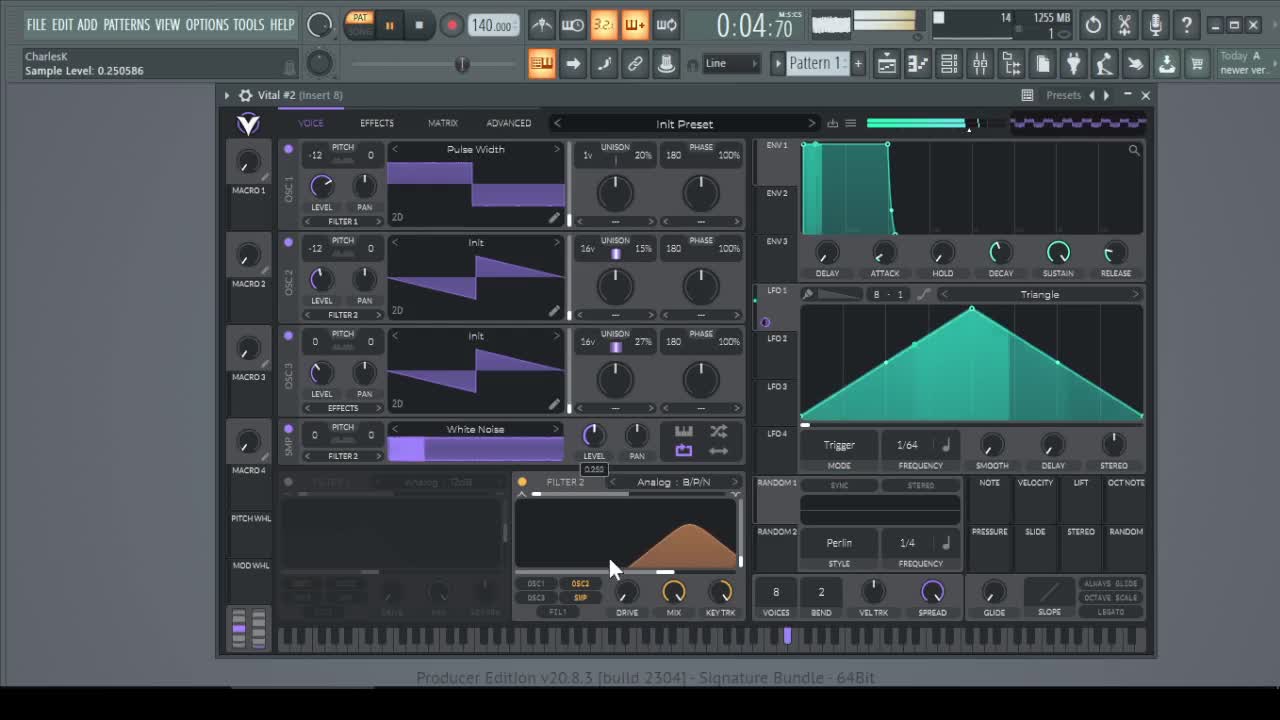Toggle sample keytrack keyboard icon

[684, 431]
